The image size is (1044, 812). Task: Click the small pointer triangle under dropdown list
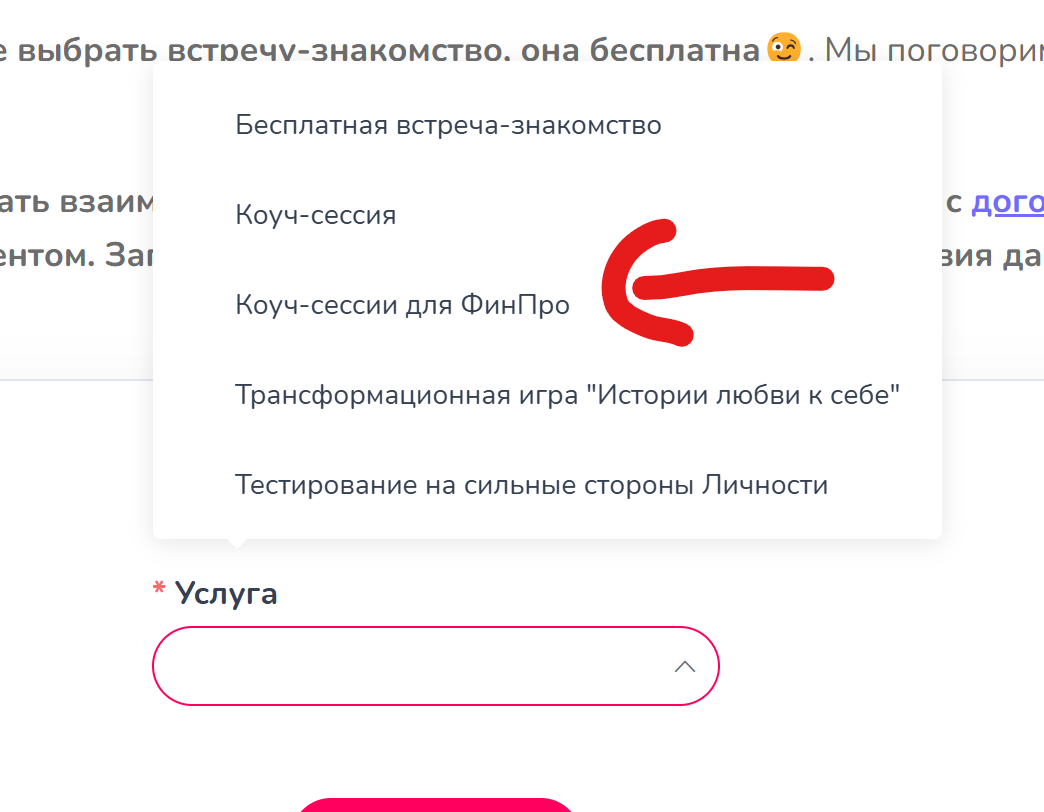tap(236, 543)
